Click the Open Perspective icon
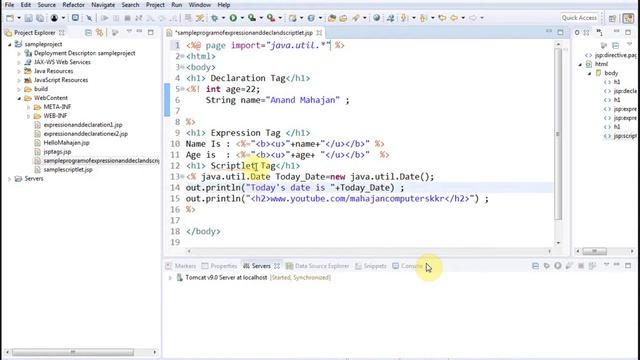Viewport: 640px width, 360px height. pyautogui.click(x=612, y=18)
